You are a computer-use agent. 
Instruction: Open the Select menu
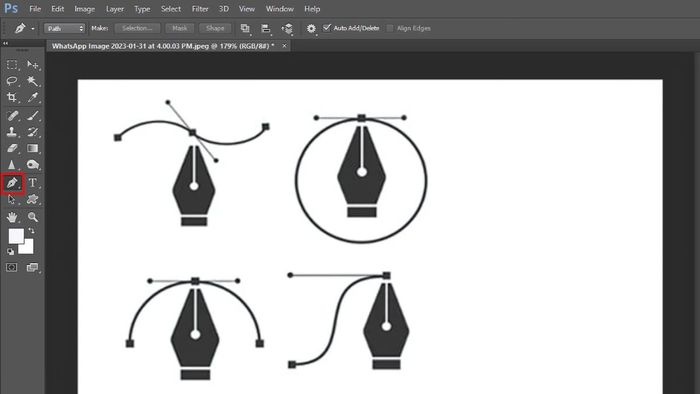tap(171, 8)
